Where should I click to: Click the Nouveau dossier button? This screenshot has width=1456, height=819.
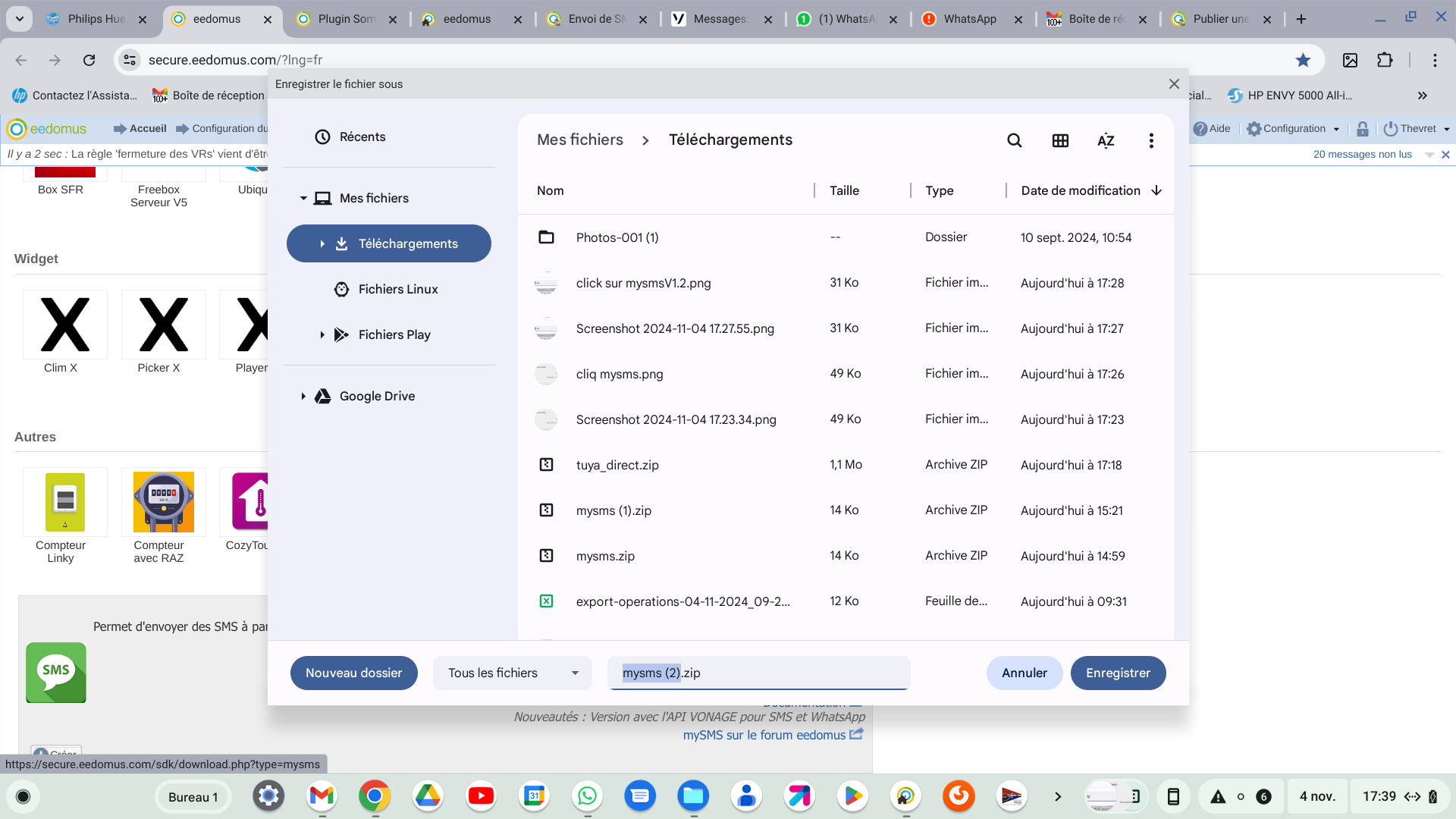point(353,673)
